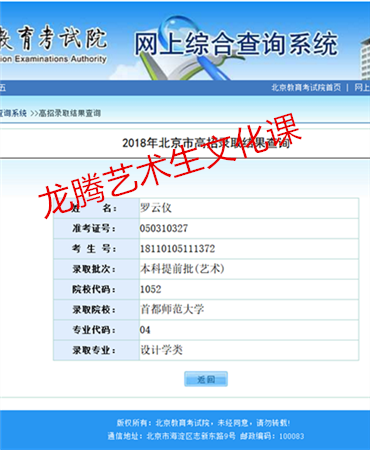Click the 准考证号 value 050310327
Image resolution: width=370 pixels, height=450 pixels.
pos(164,228)
